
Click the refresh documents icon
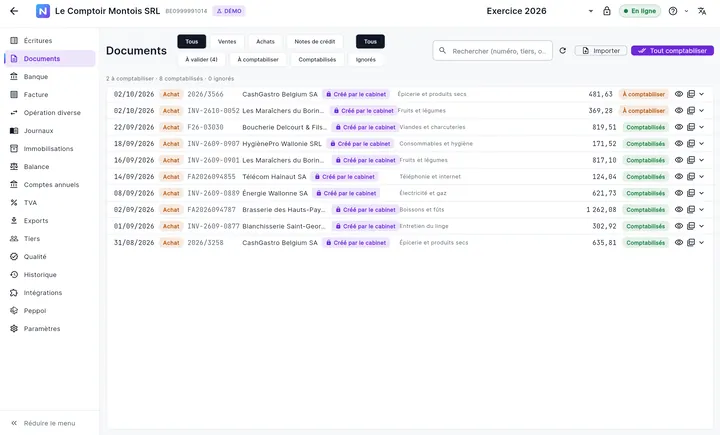click(x=562, y=51)
